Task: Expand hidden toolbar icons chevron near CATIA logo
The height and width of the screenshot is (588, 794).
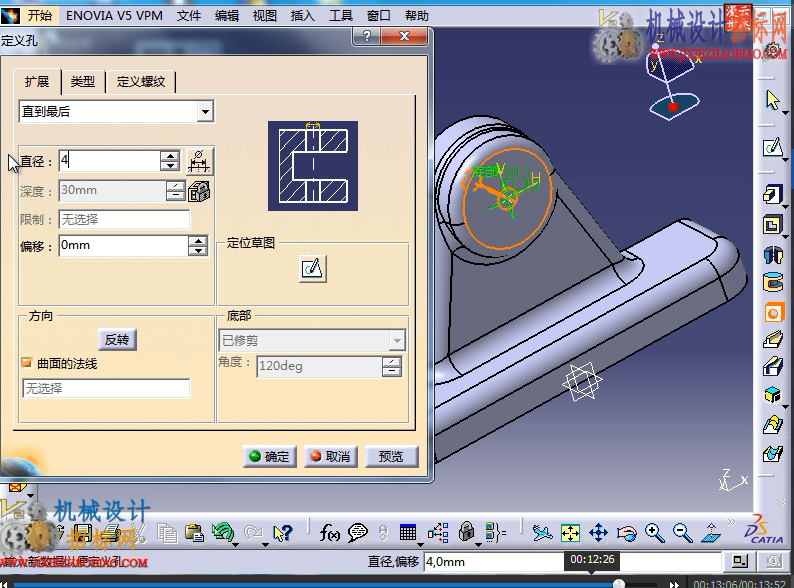Action: tap(731, 522)
